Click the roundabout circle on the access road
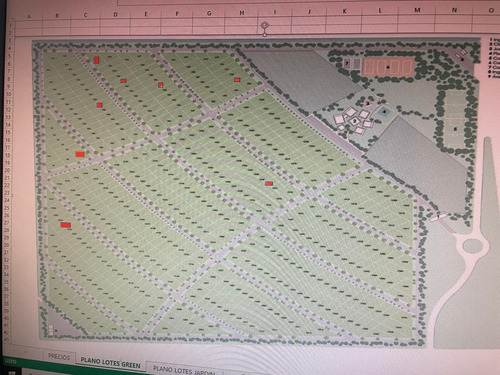 (x=473, y=247)
